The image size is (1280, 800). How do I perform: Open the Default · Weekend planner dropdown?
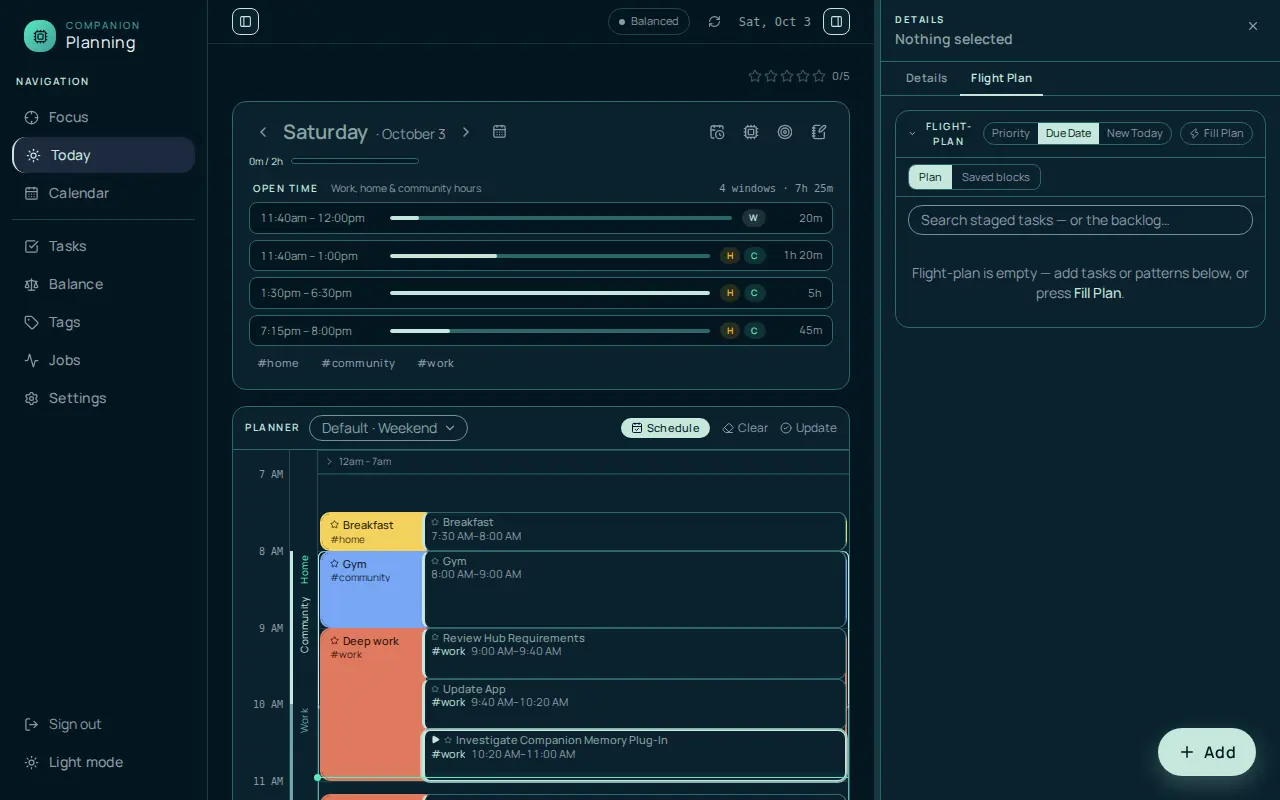pyautogui.click(x=388, y=428)
